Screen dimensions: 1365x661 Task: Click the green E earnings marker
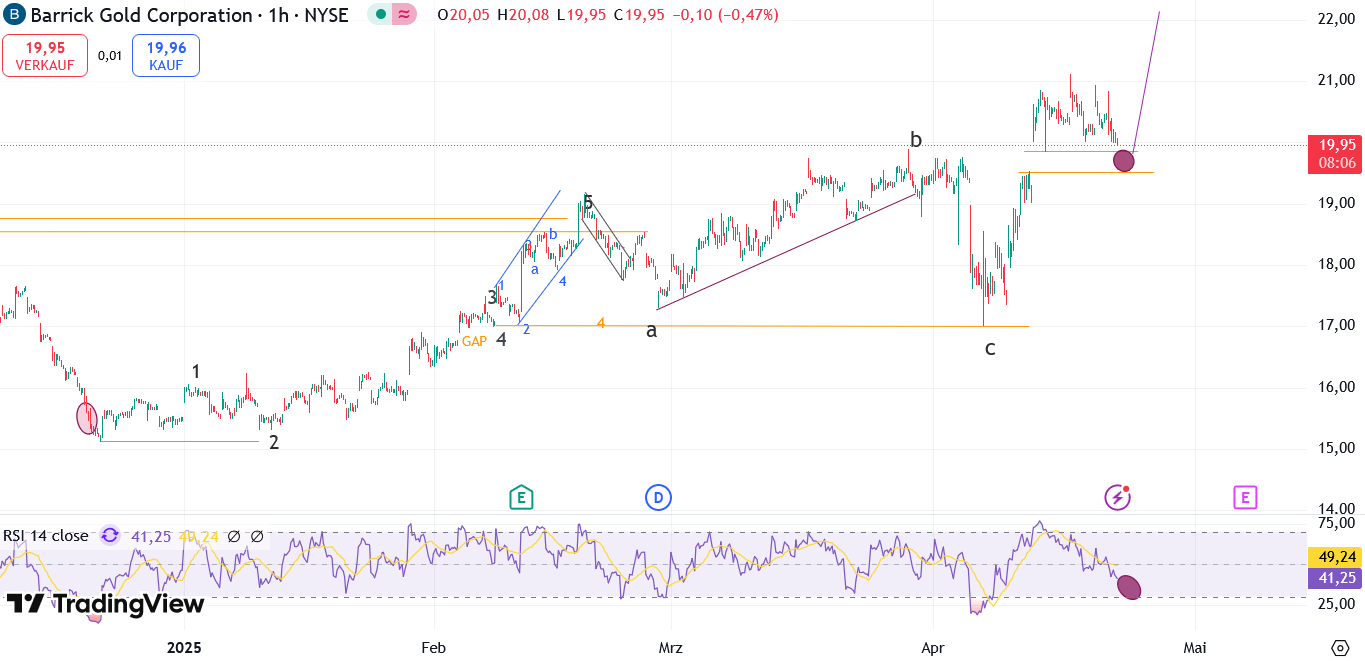coord(520,497)
